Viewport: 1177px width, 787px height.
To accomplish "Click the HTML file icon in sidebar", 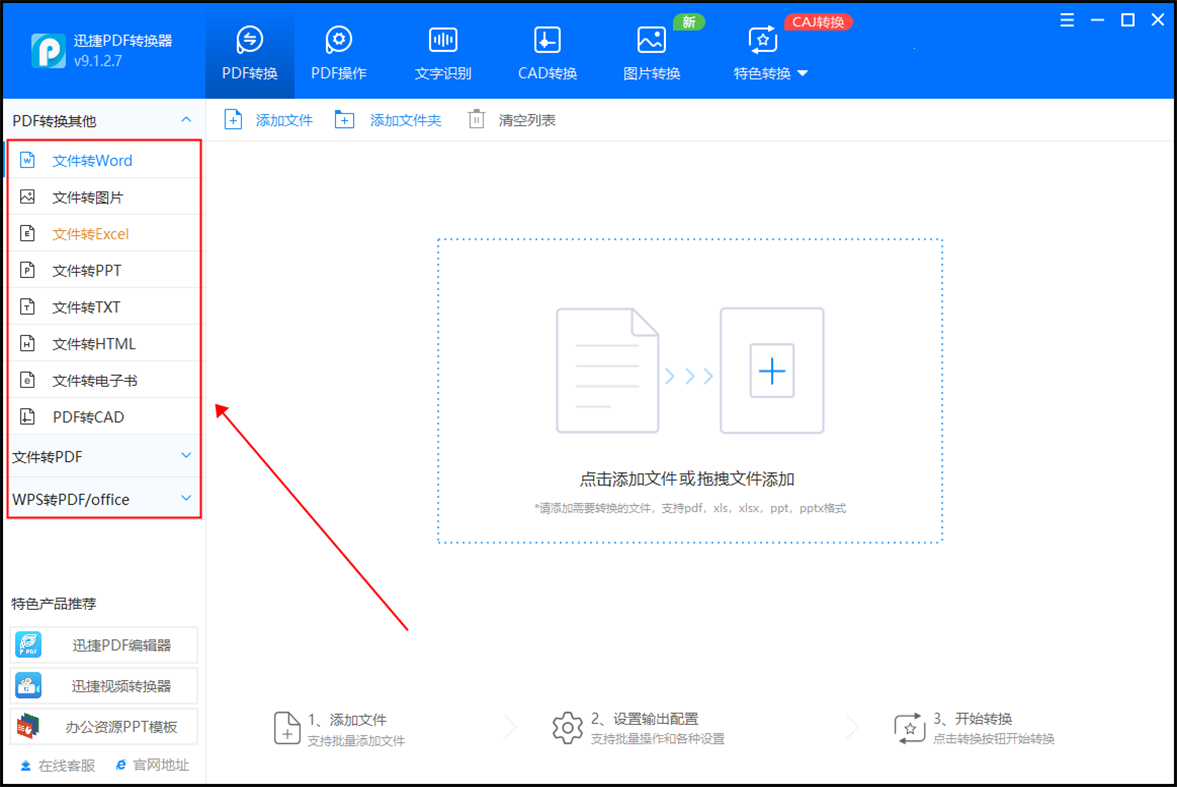I will click(x=28, y=343).
